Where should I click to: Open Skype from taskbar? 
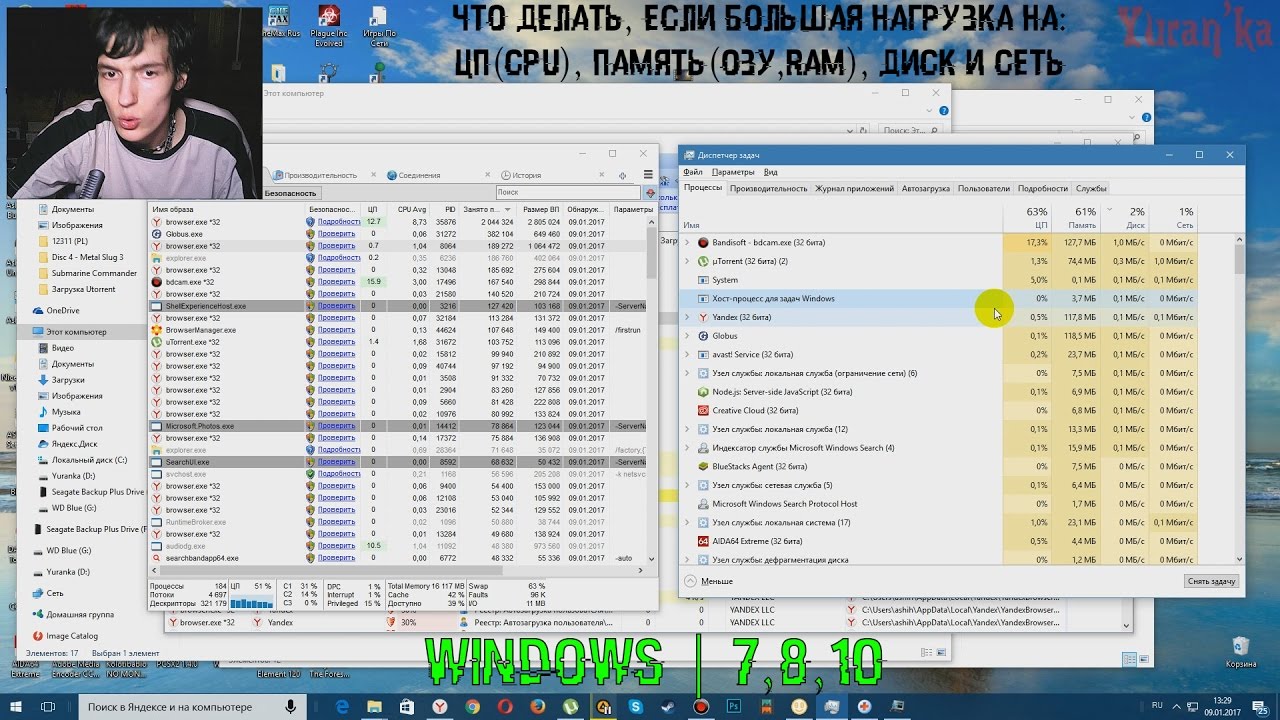[x=636, y=706]
